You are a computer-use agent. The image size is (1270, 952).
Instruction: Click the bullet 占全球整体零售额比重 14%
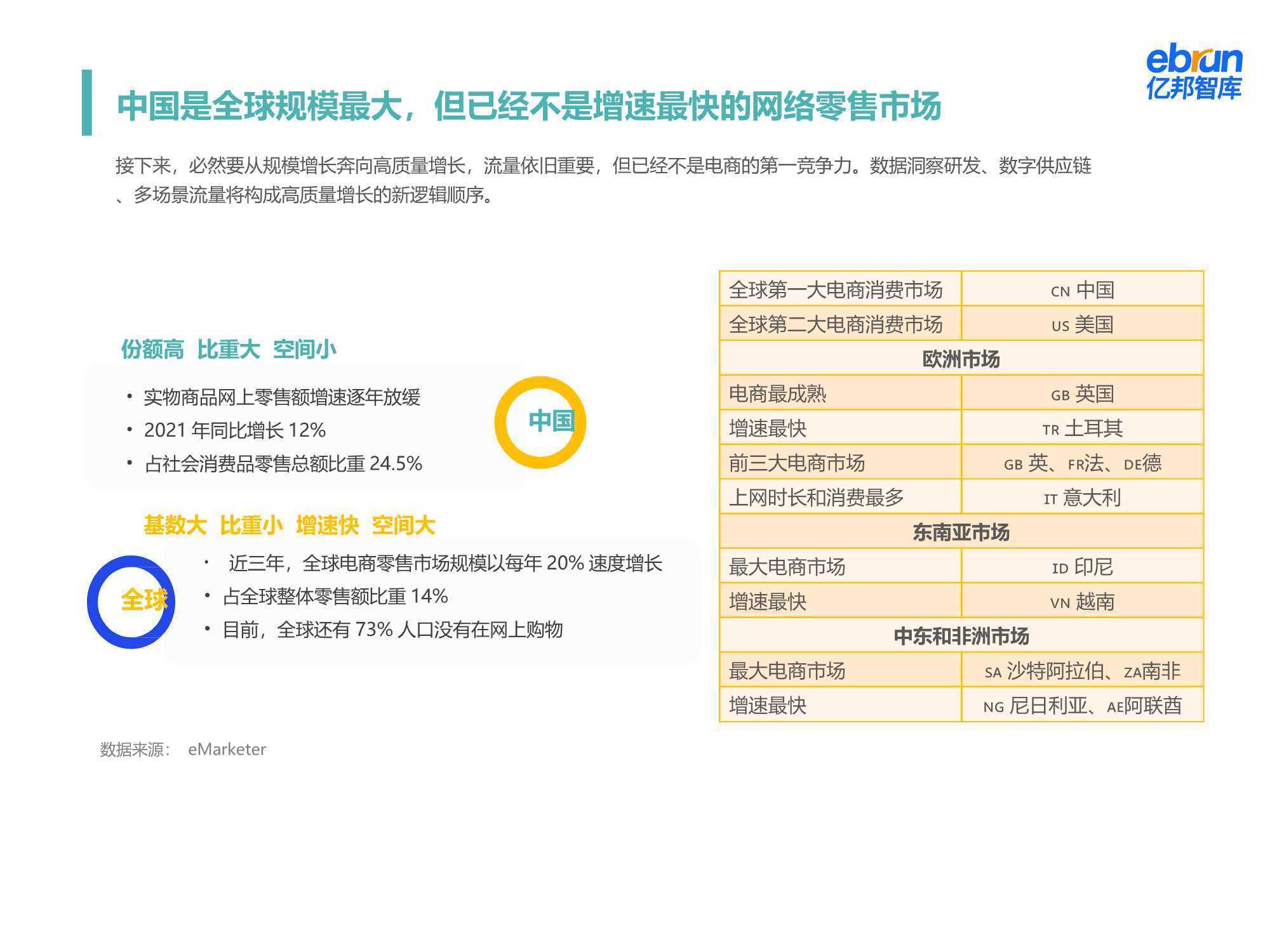[335, 596]
